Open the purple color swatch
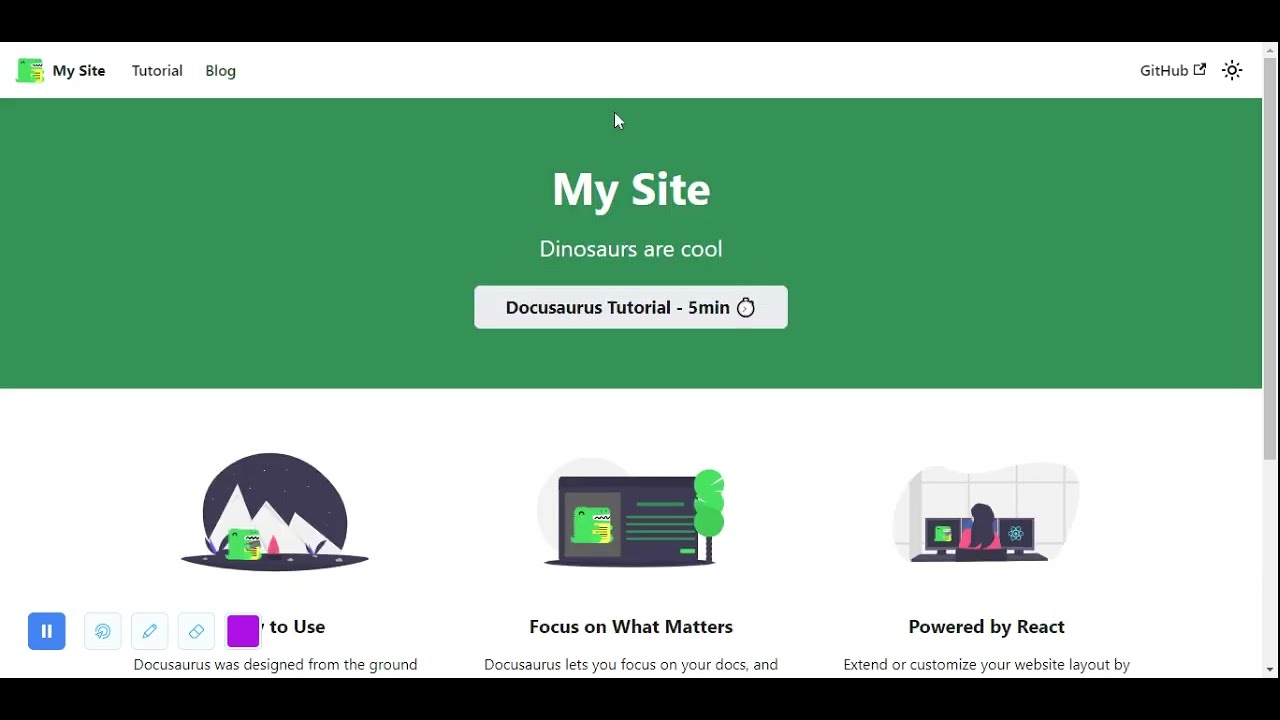This screenshot has width=1280, height=720. click(243, 631)
